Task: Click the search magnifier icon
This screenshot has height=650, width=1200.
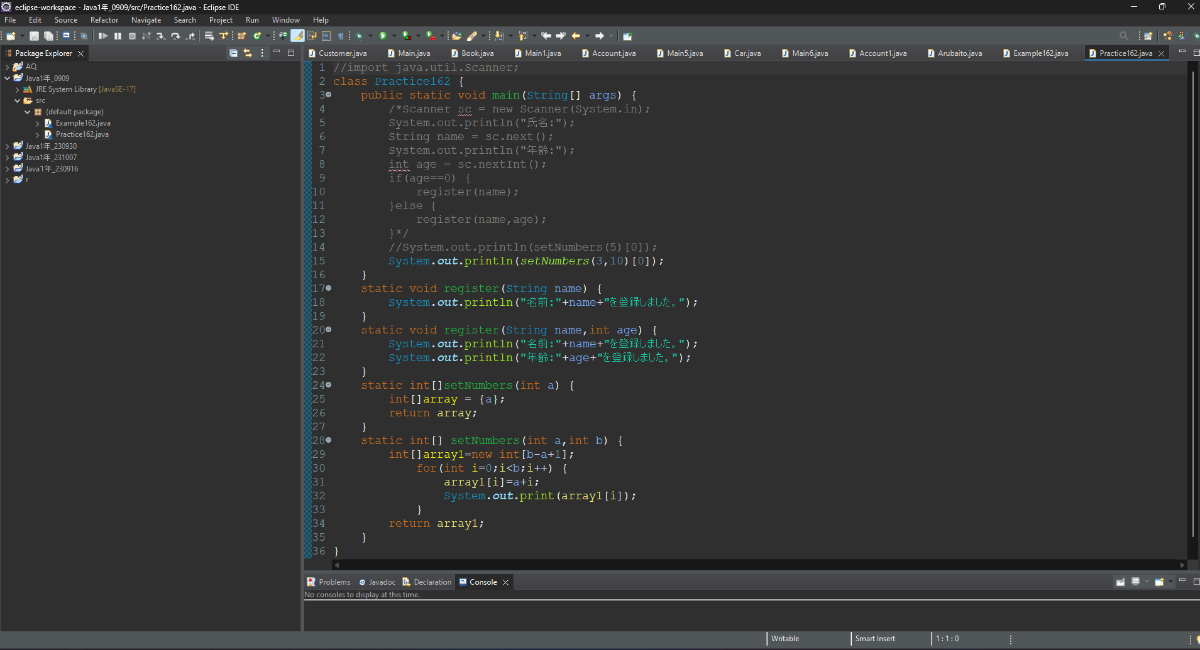Action: click(1124, 36)
